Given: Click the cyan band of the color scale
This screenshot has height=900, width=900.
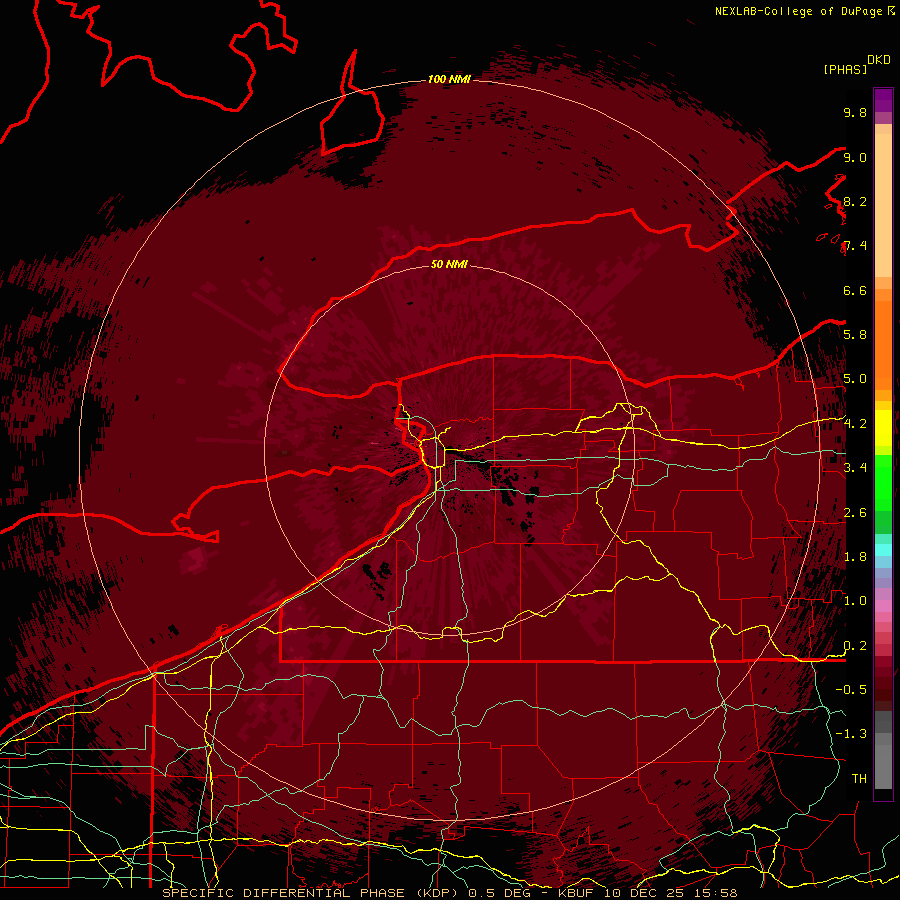Looking at the screenshot, I should coord(883,550).
